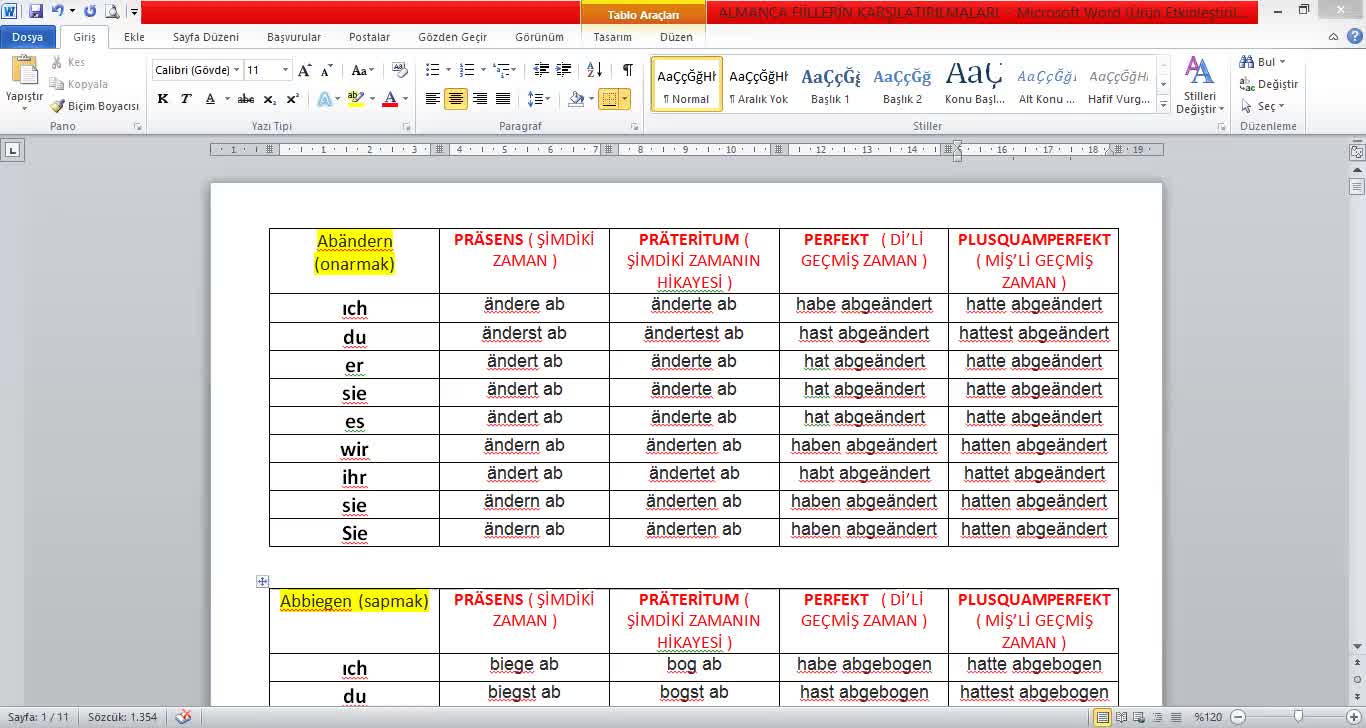The width and height of the screenshot is (1366, 728).
Task: Open the Aa change case dropdown
Action: 363,70
